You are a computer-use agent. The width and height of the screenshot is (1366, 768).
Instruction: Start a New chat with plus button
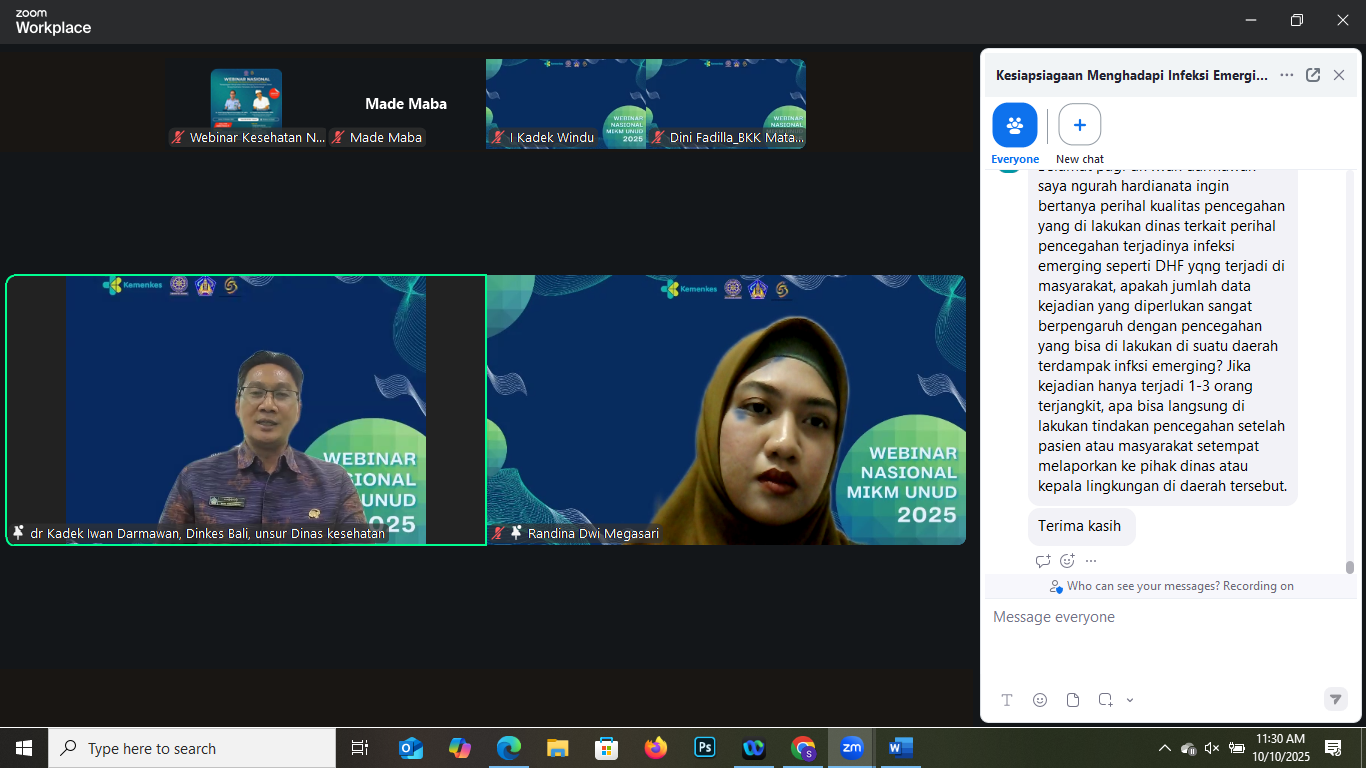coord(1080,125)
